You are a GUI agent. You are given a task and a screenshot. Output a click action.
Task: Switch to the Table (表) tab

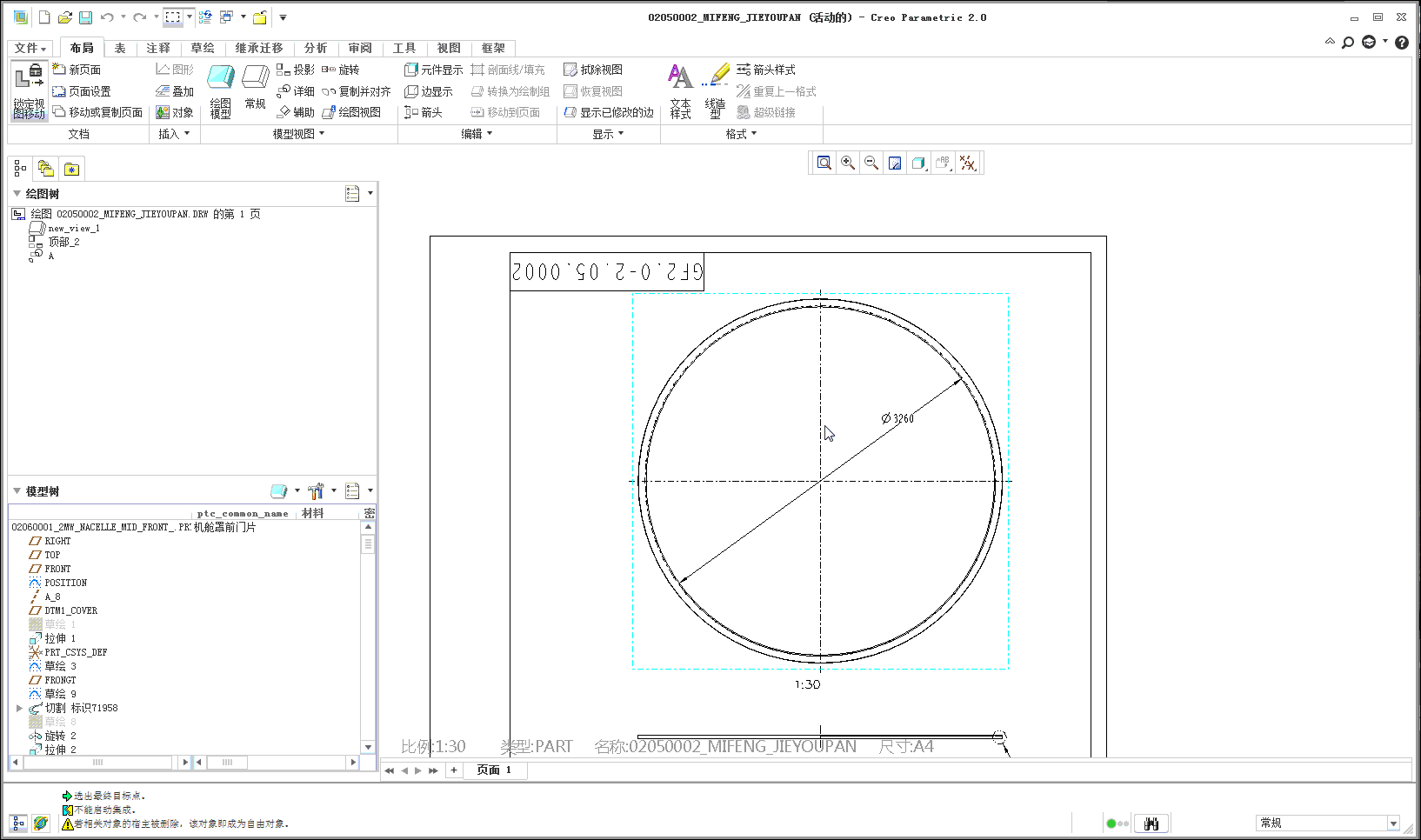point(120,48)
